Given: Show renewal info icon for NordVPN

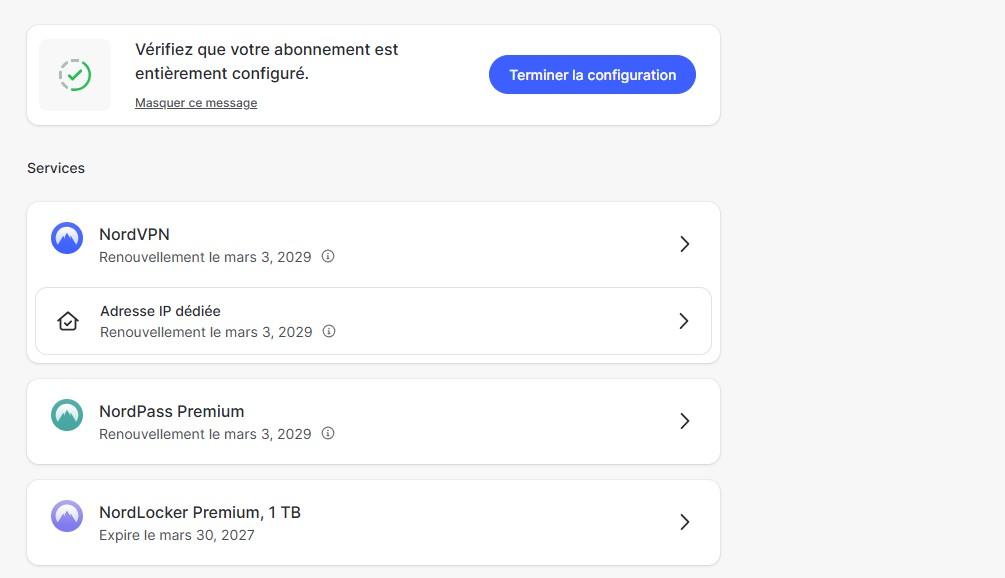Looking at the screenshot, I should (328, 256).
